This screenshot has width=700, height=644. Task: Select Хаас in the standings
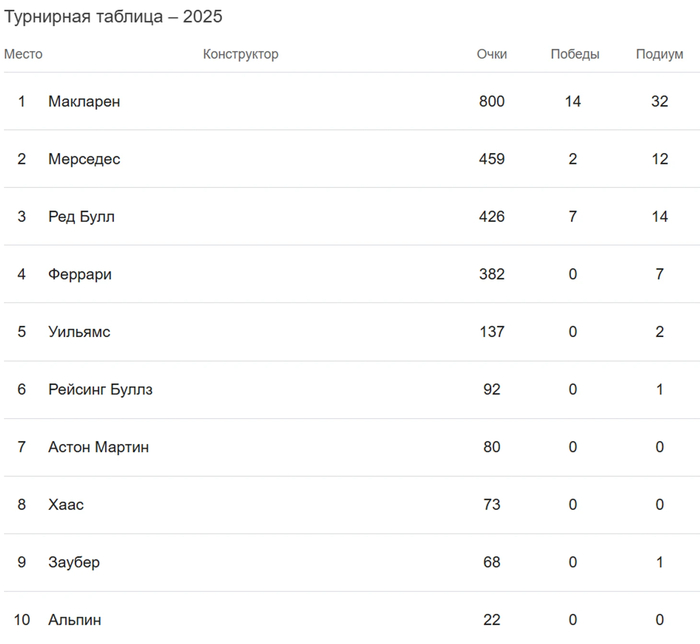pyautogui.click(x=66, y=505)
